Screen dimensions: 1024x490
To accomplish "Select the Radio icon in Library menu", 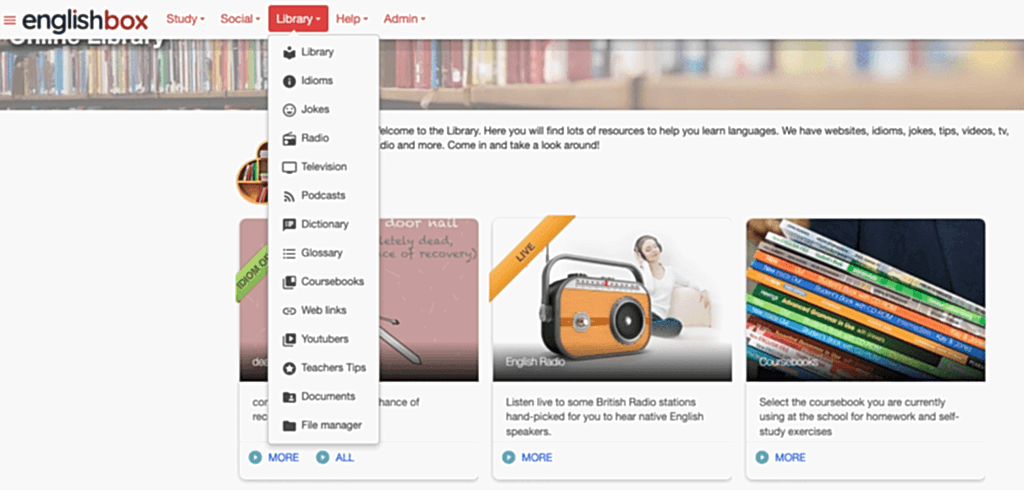I will [289, 139].
